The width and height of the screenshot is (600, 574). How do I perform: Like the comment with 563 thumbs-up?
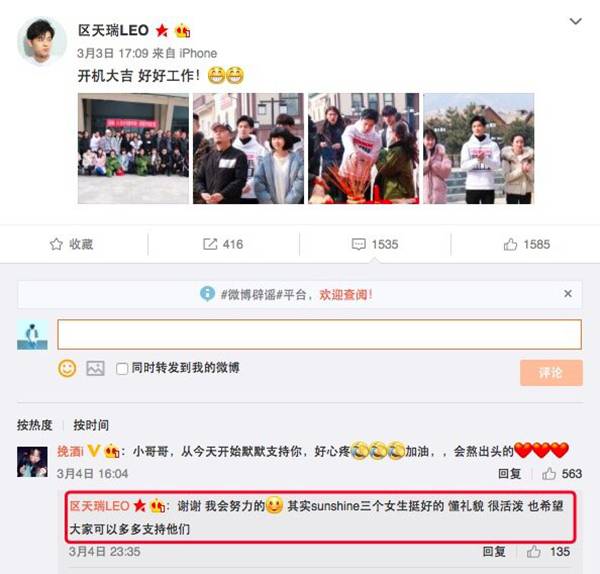pyautogui.click(x=549, y=474)
